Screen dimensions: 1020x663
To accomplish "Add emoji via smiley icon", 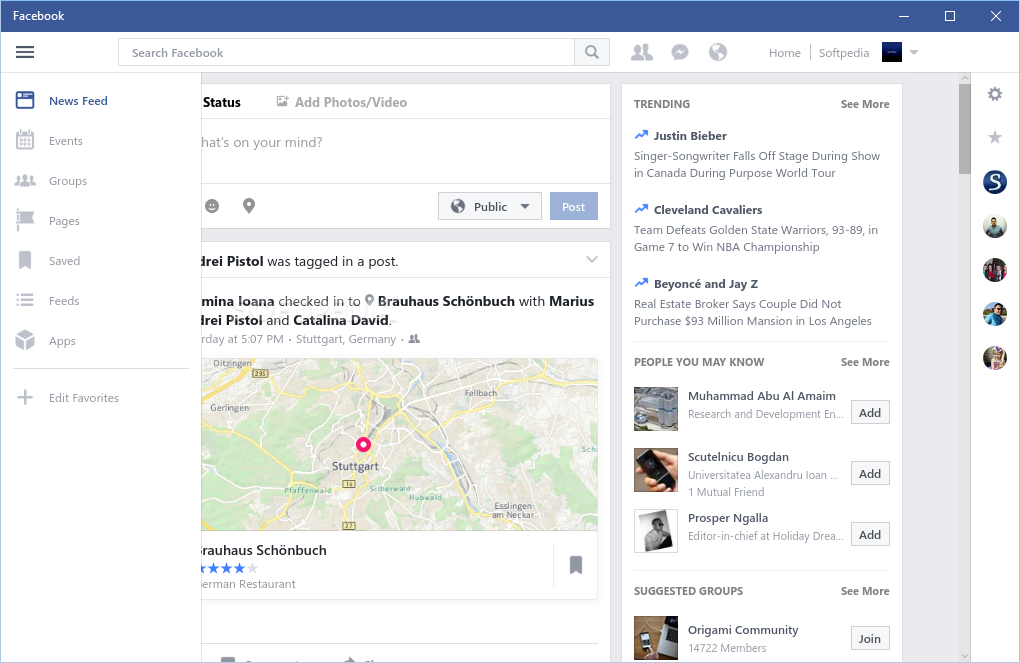I will coord(212,206).
